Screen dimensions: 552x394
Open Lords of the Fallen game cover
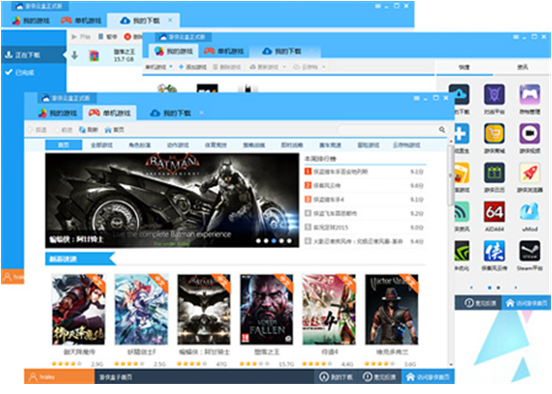click(x=266, y=309)
